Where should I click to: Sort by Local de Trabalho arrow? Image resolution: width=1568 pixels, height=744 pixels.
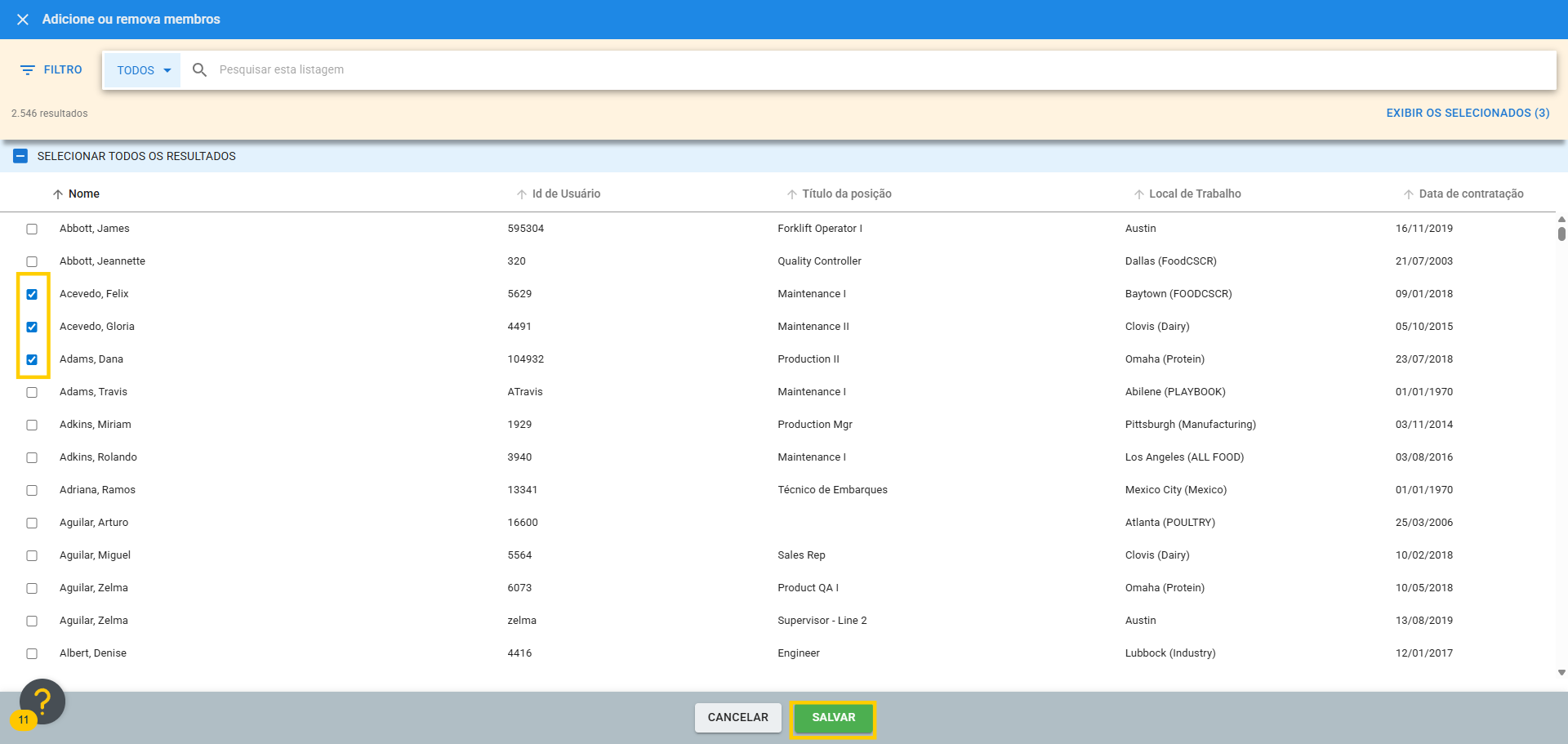pyautogui.click(x=1138, y=194)
